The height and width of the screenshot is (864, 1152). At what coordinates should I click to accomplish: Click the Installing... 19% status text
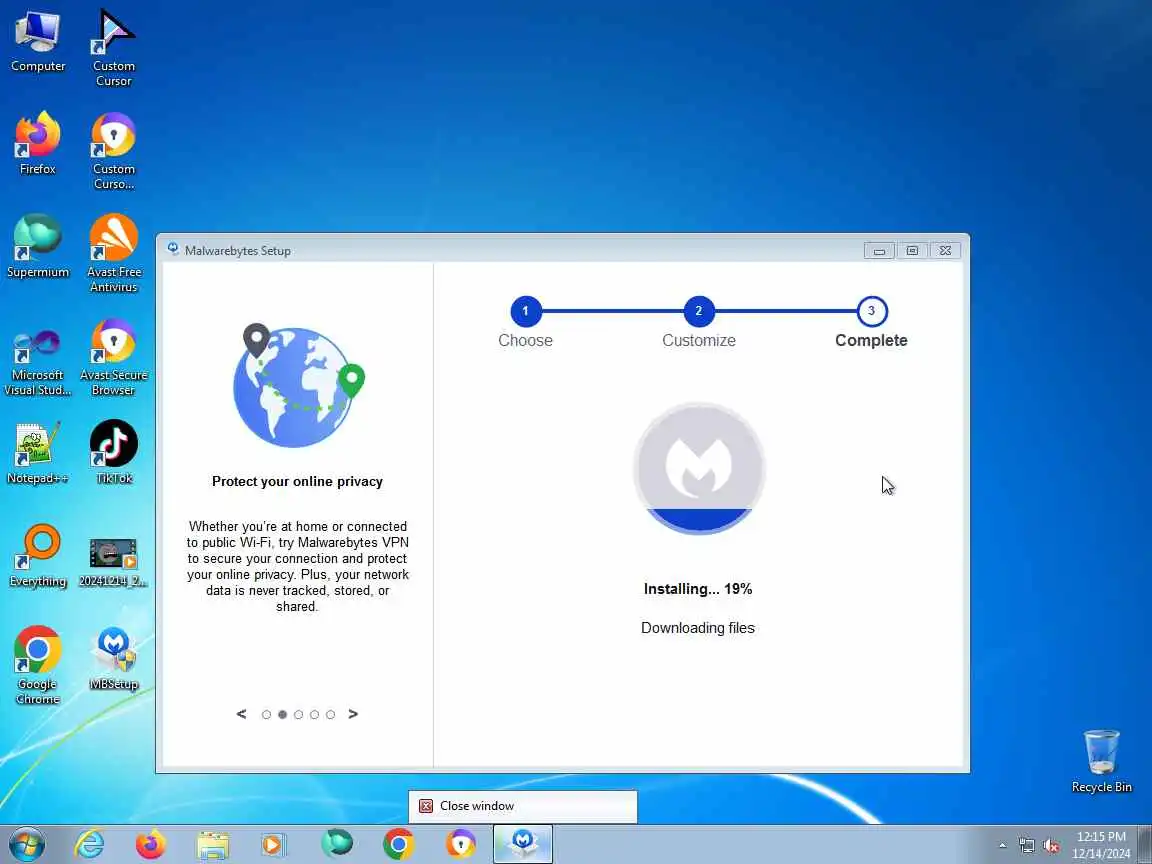click(698, 589)
